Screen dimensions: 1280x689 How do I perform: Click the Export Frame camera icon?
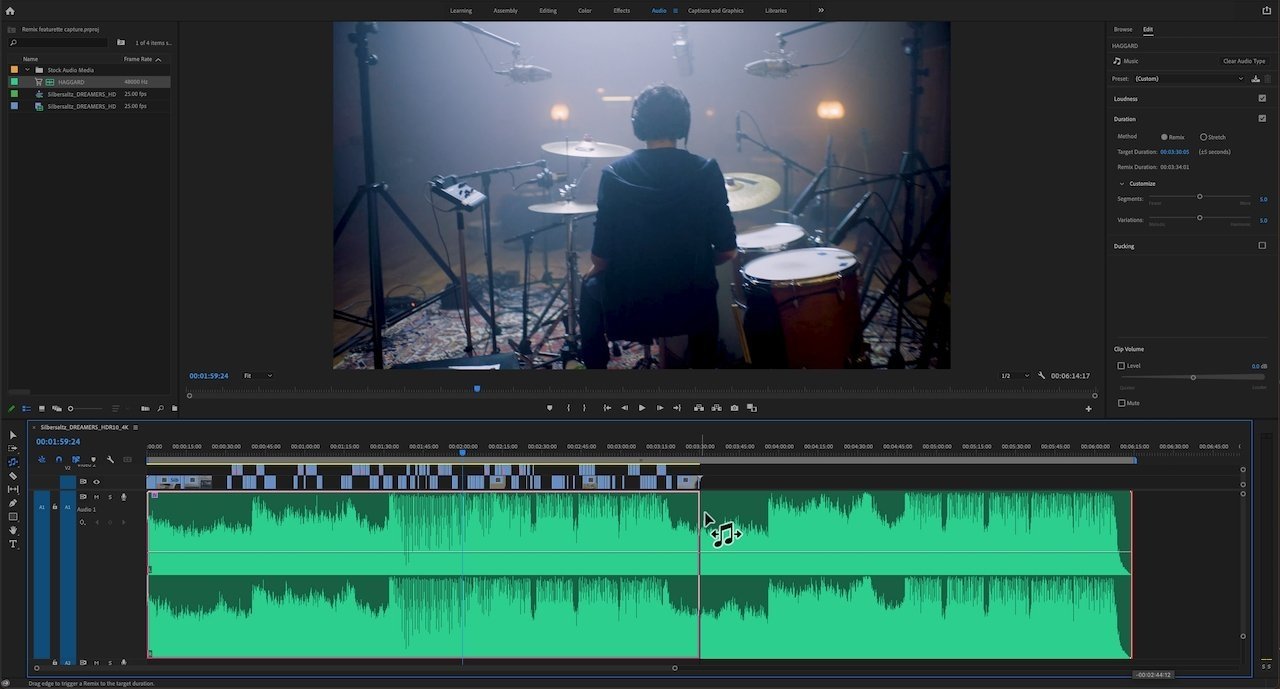click(x=734, y=408)
